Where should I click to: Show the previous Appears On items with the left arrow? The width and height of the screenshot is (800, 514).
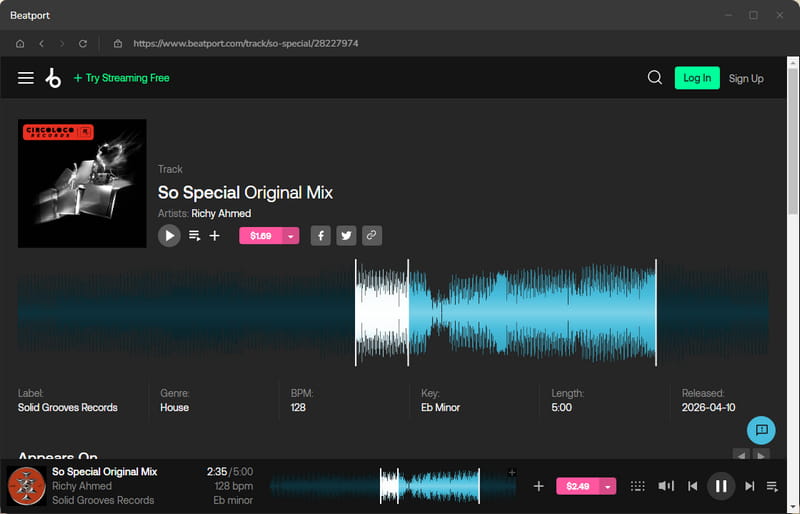coord(741,455)
